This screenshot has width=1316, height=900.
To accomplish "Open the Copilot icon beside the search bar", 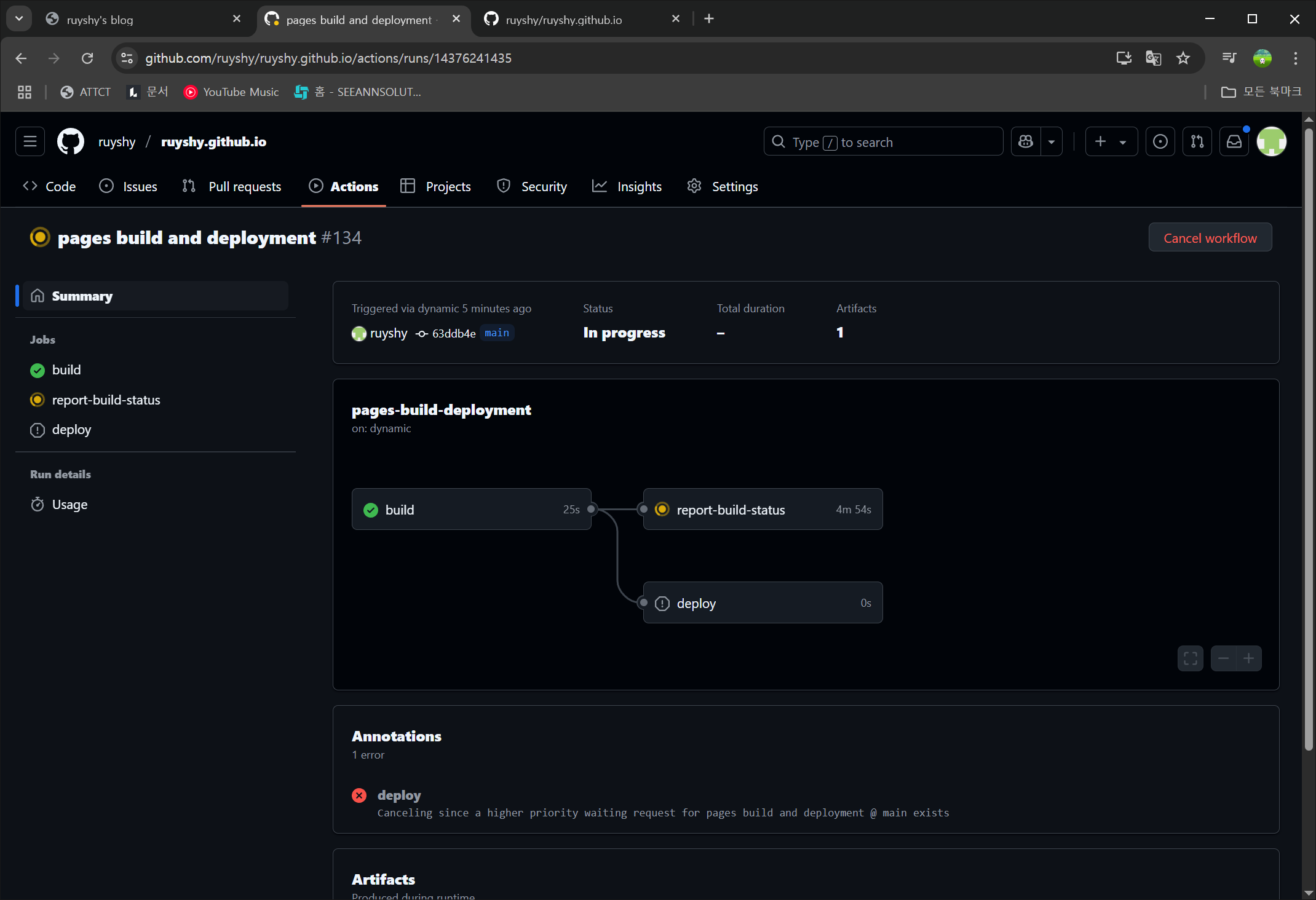I will pos(1025,141).
